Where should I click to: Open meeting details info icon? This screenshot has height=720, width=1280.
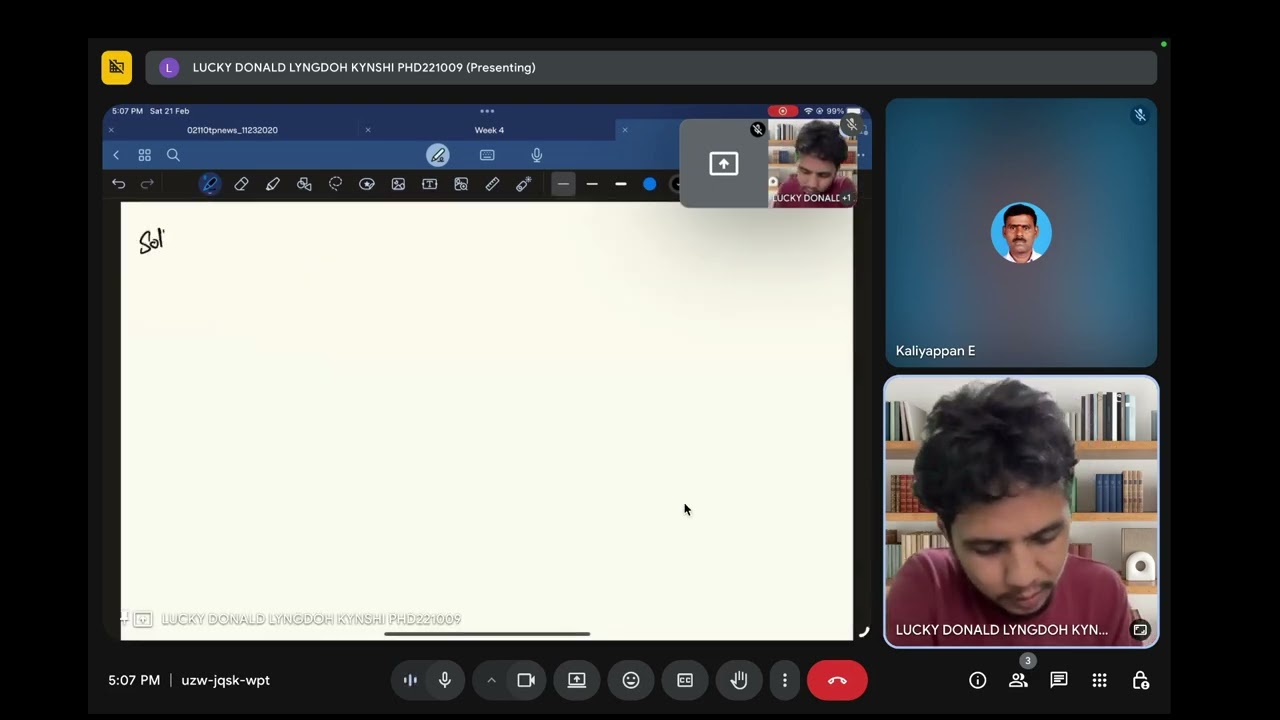(978, 680)
